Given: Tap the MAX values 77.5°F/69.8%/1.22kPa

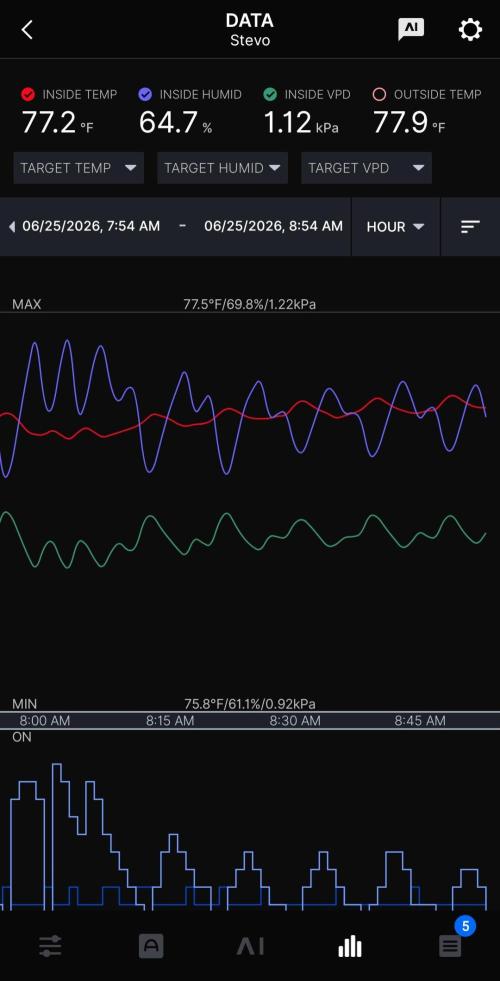Looking at the screenshot, I should (x=250, y=305).
